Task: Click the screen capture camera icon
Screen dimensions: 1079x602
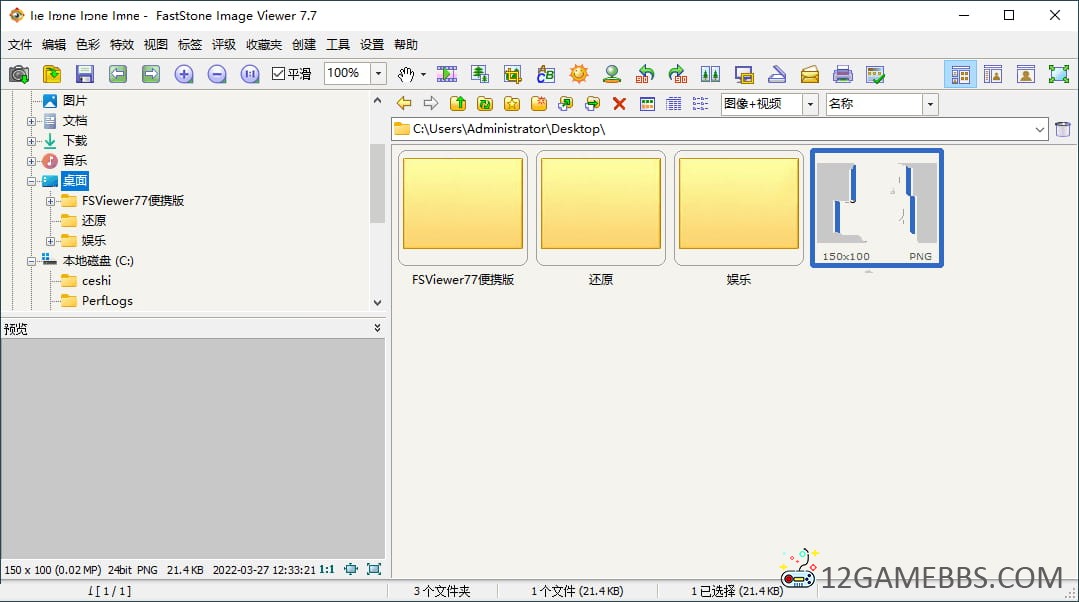Action: coord(19,74)
